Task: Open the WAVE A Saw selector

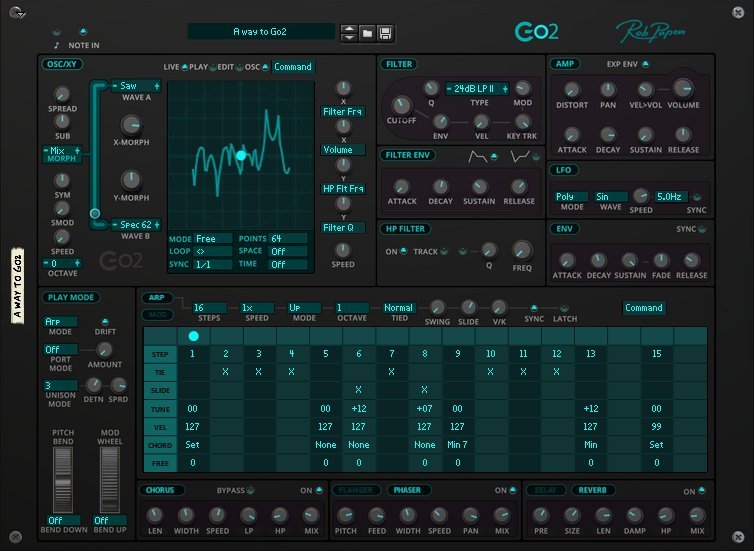Action: 136,86
